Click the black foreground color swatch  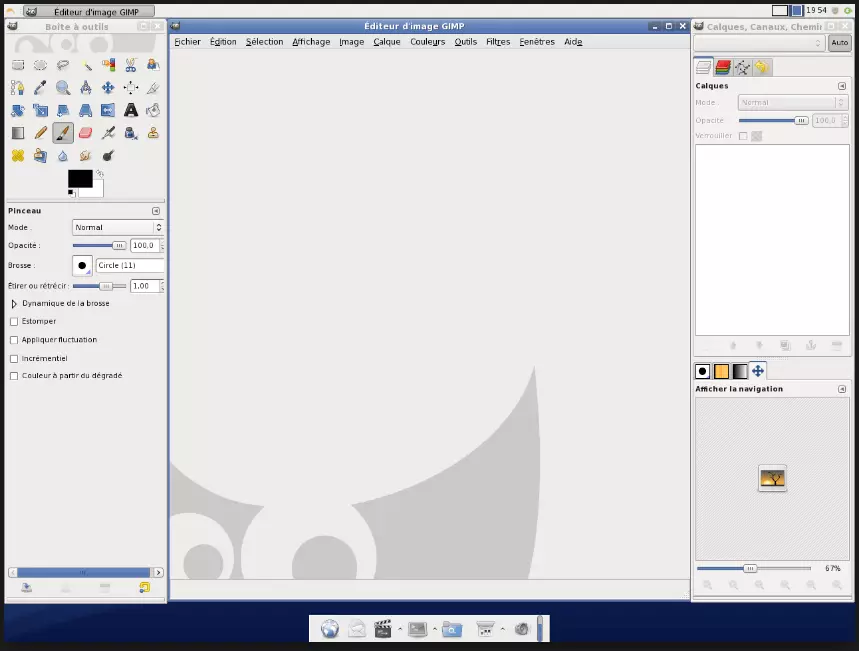tap(80, 179)
